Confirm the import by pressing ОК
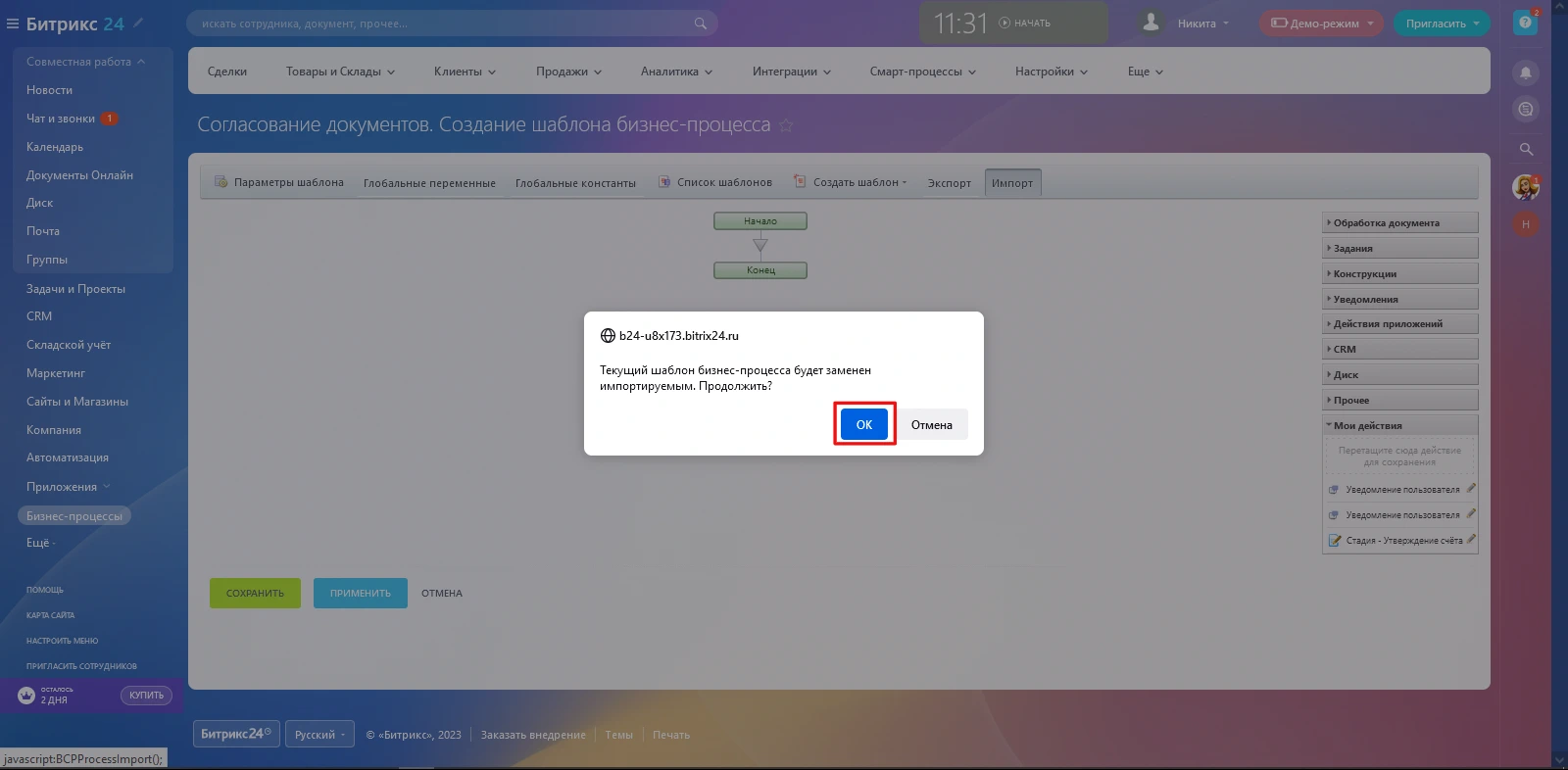This screenshot has width=1568, height=770. [x=863, y=424]
